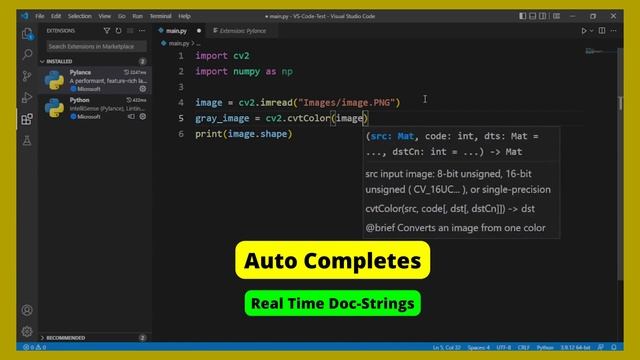Click UTF-8 encoding in status bar
This screenshot has width=640, height=360.
pos(503,347)
